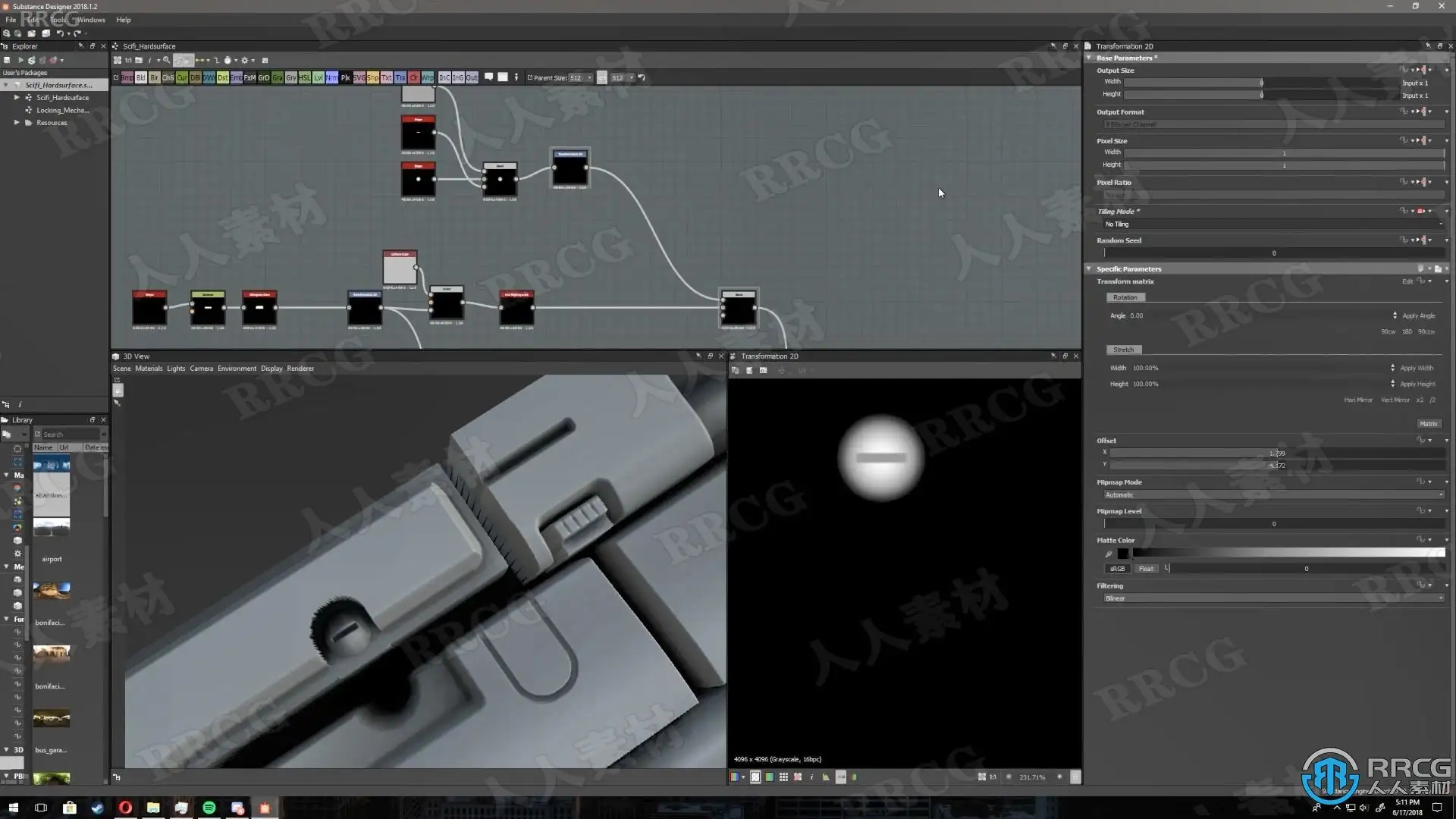Screen dimensions: 1456x819
Task: Add a frame in the graph toolbar
Action: pyautogui.click(x=503, y=77)
